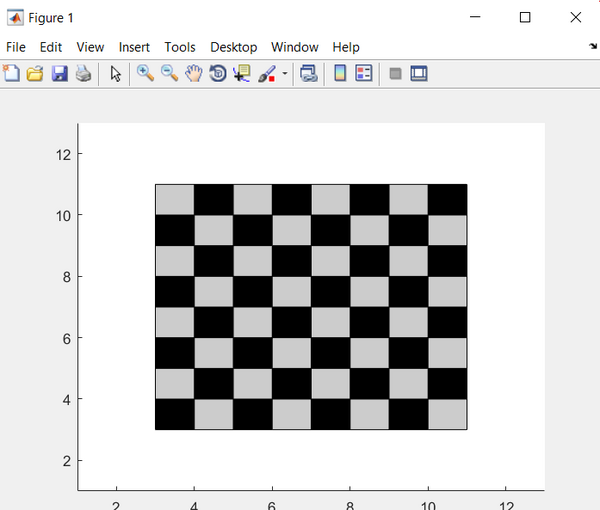
Task: Open the Help menu
Action: 346,47
